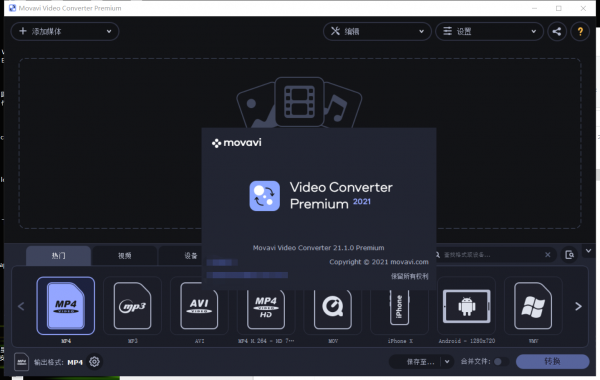Switch to the 热门 popular tab
600x380 pixels.
(x=58, y=256)
